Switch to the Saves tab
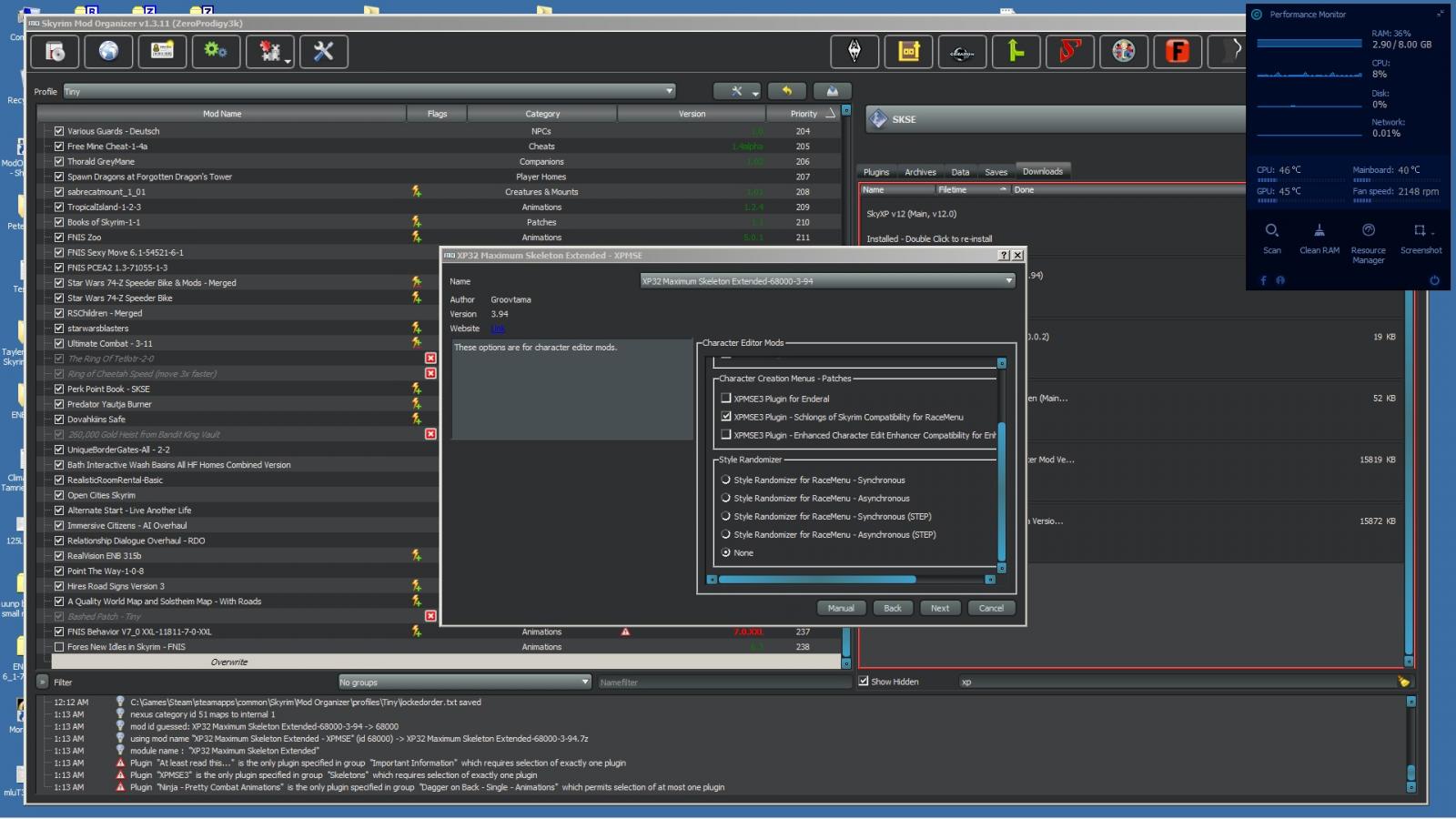Image resolution: width=1456 pixels, height=819 pixels. [996, 172]
